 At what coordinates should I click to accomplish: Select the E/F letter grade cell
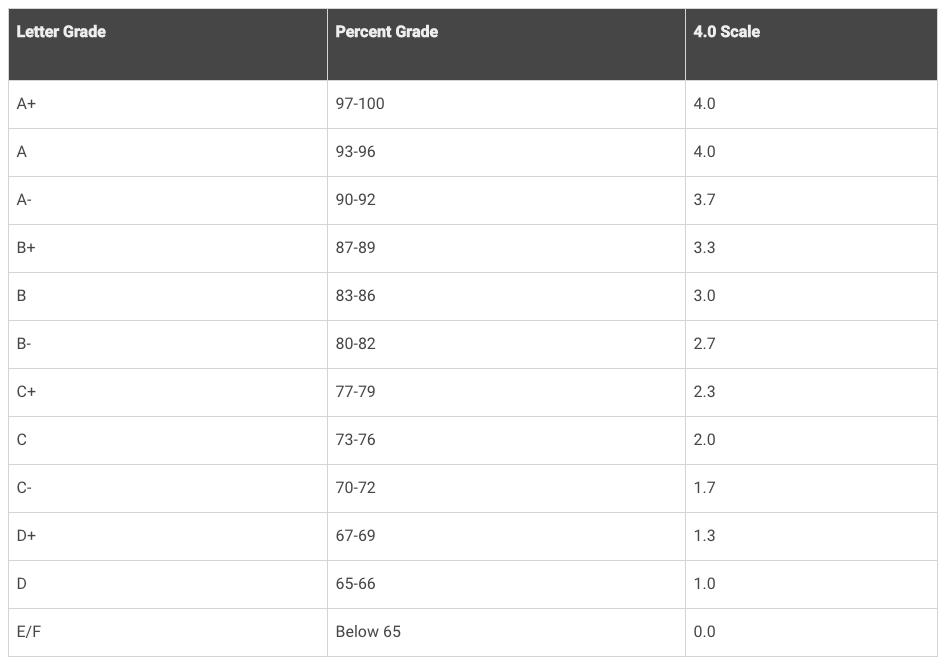(29, 632)
